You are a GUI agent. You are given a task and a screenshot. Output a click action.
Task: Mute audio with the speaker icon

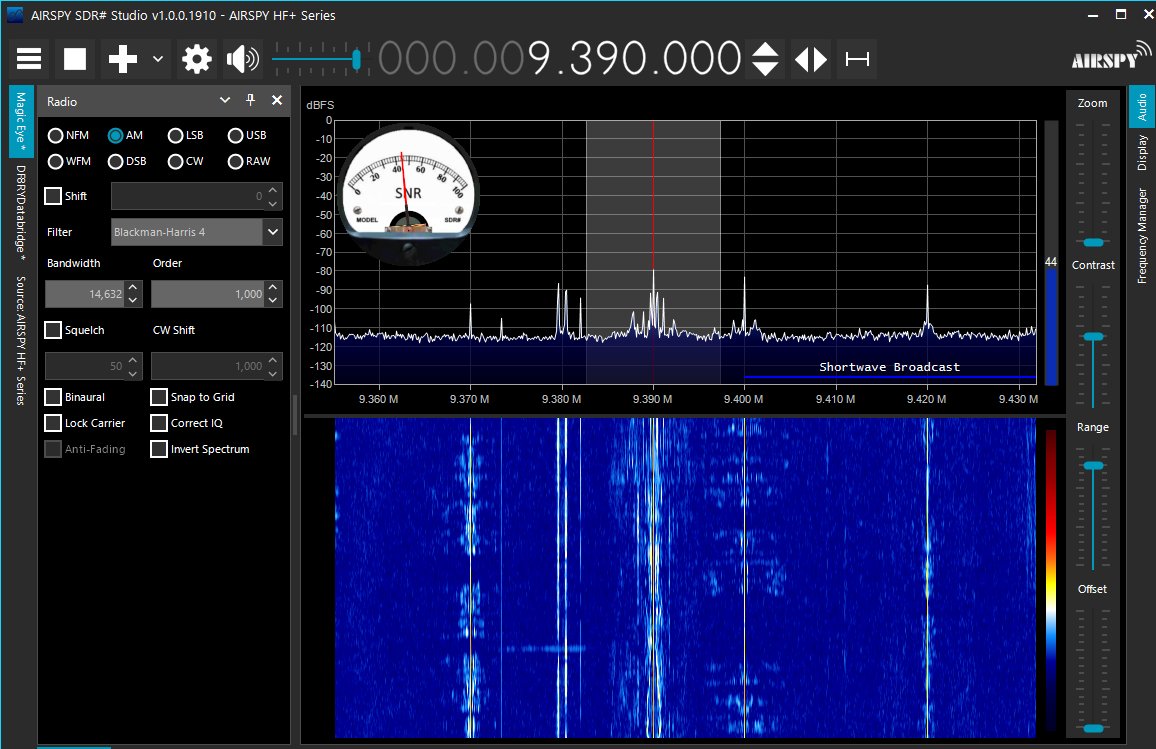tap(243, 58)
